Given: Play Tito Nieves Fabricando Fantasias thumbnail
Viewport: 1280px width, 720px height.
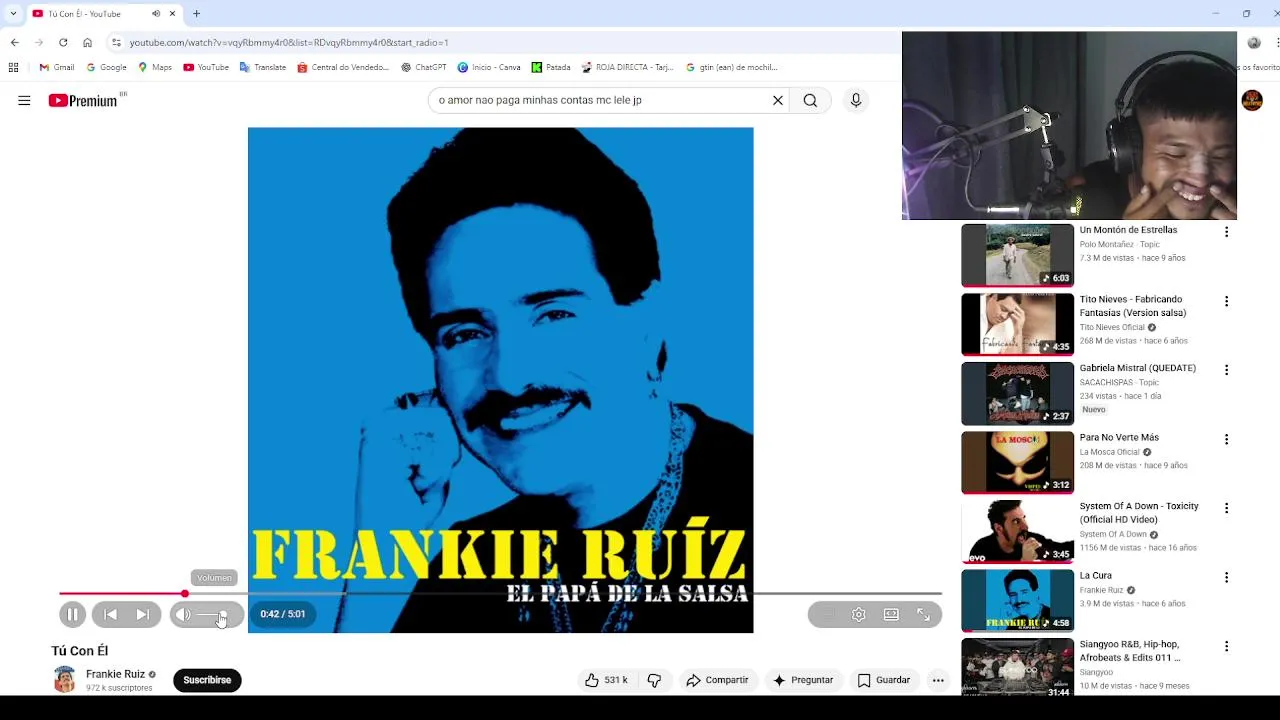Looking at the screenshot, I should pos(1017,324).
